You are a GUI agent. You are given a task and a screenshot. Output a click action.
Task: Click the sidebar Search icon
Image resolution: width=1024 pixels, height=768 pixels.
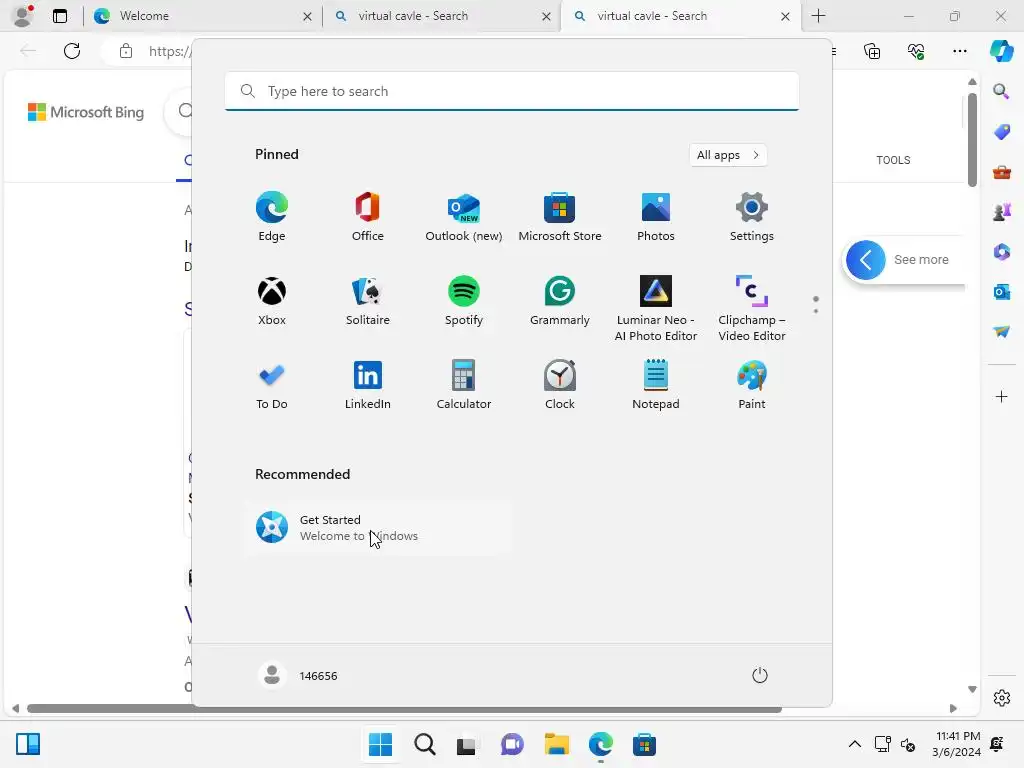[1001, 91]
